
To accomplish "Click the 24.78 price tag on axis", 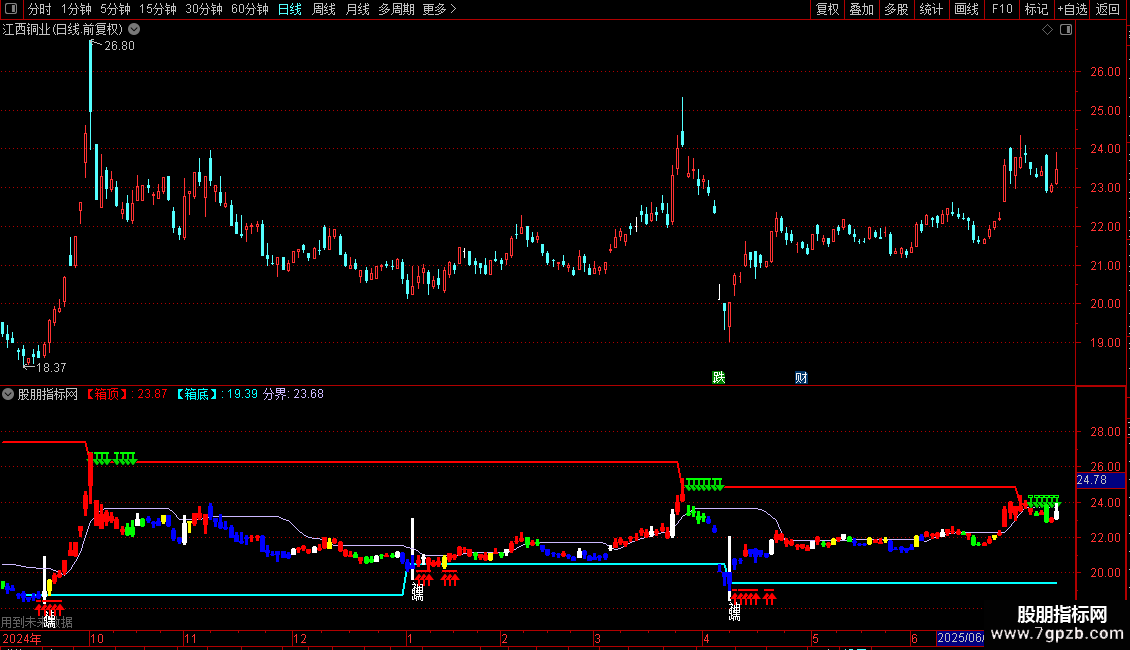I will (1100, 480).
